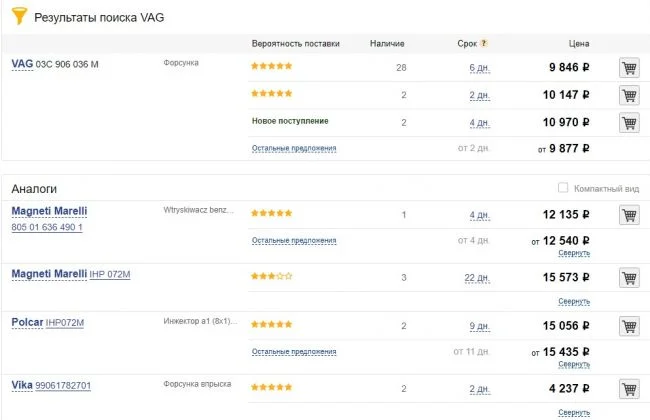Add the 10 147 ₽ offer to cart
Image resolution: width=650 pixels, height=420 pixels.
(x=629, y=95)
